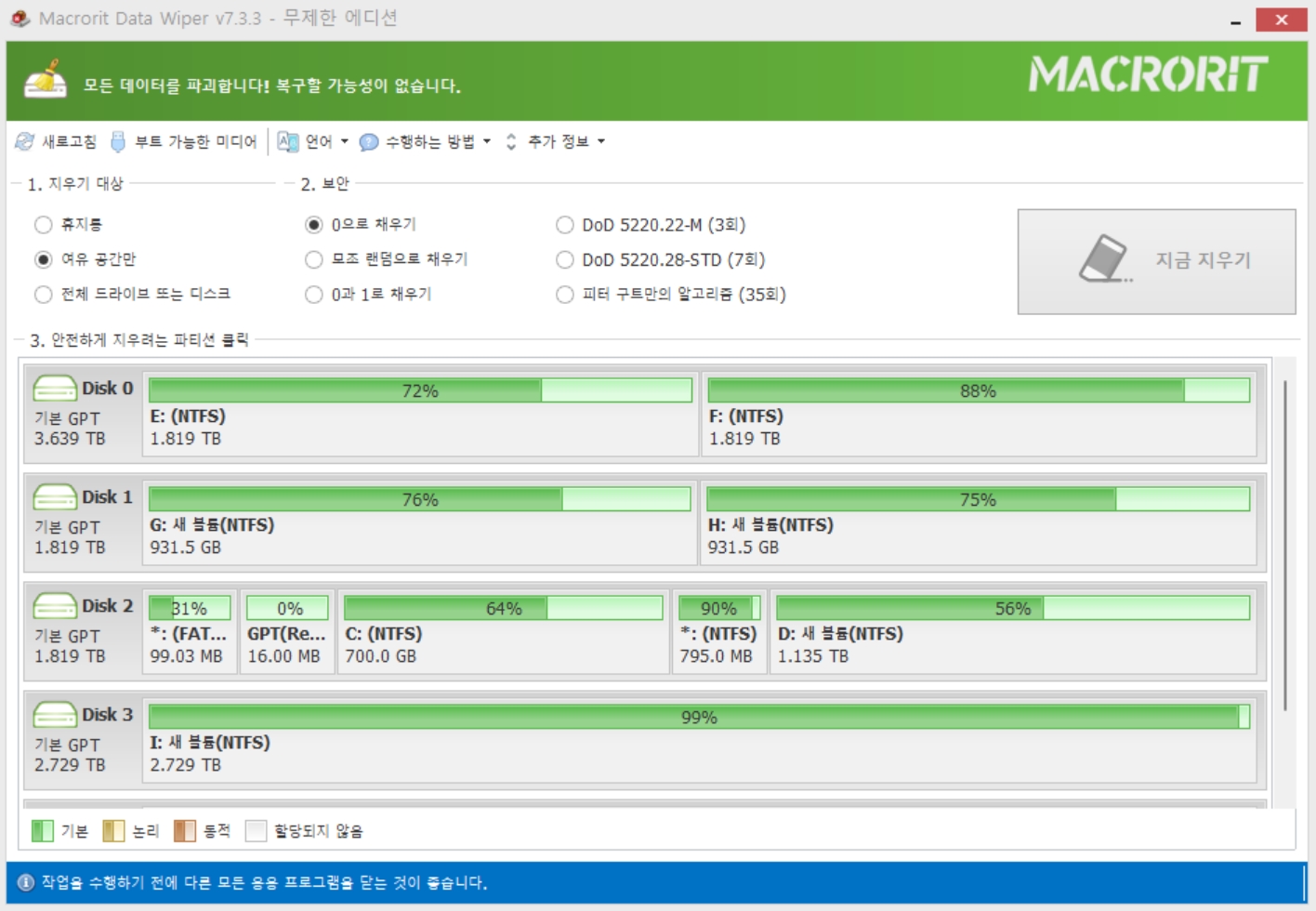Open the 수행하는 방법 menu label

pyautogui.click(x=430, y=141)
